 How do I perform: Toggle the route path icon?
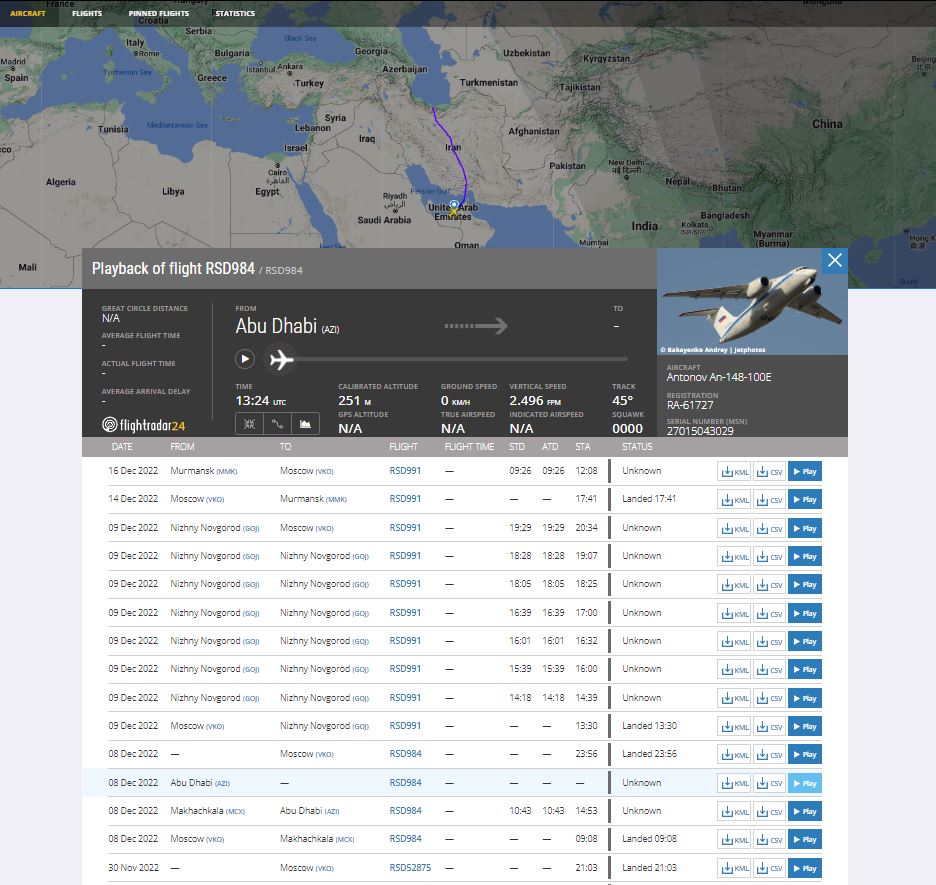pos(277,424)
